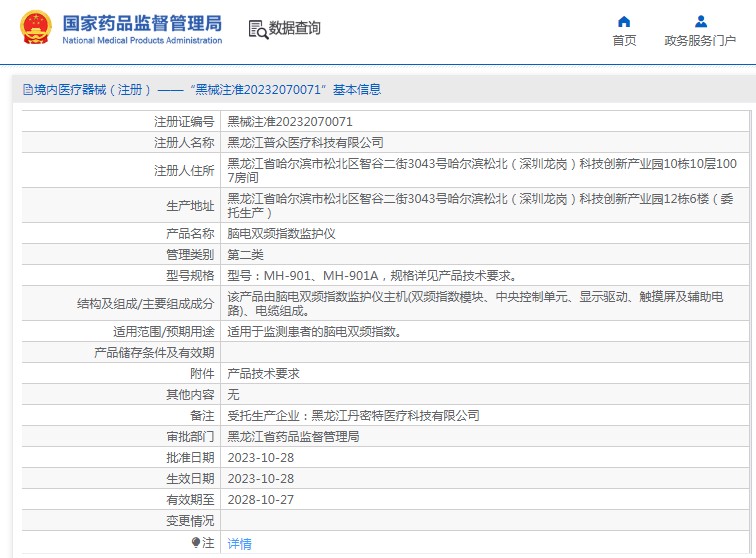Click 国家药品监督管理局 site title
Viewport: 756px width, 558px height.
tap(142, 23)
